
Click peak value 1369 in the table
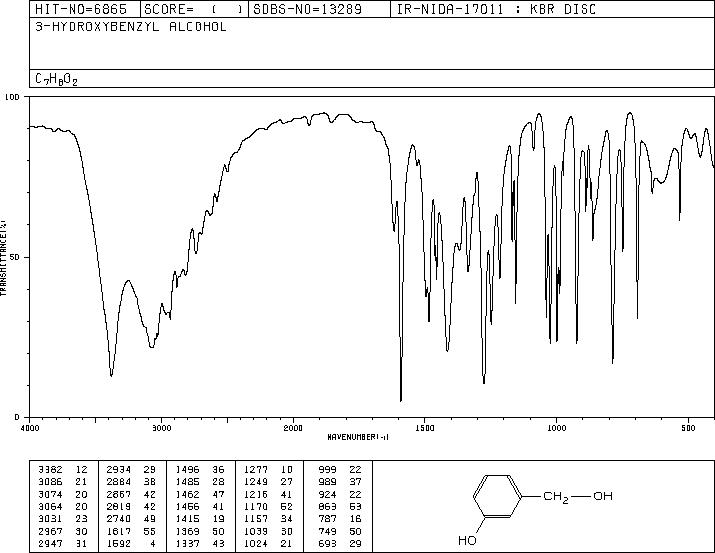pyautogui.click(x=187, y=532)
